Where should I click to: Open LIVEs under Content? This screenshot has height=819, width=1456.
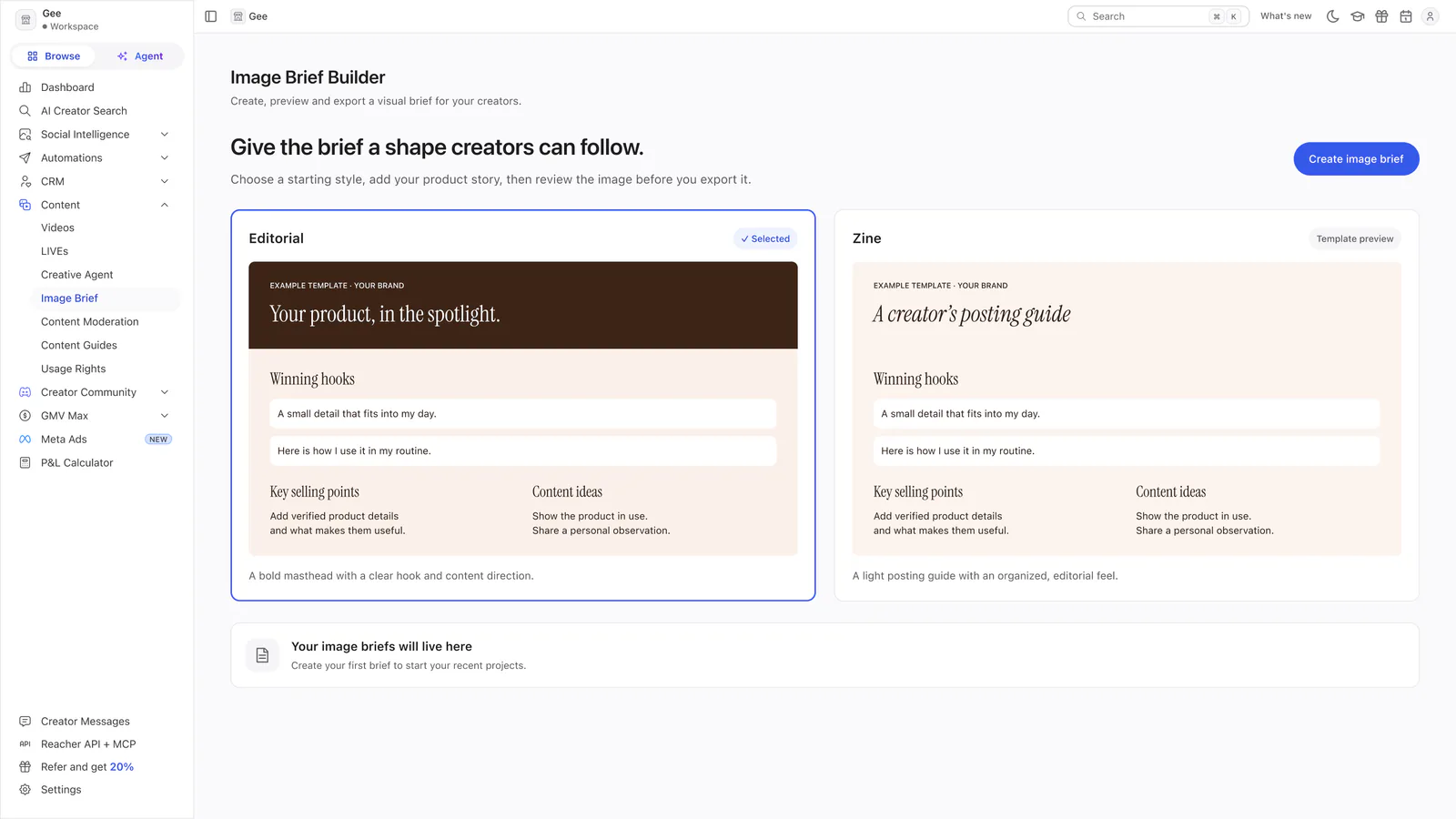[x=55, y=251]
